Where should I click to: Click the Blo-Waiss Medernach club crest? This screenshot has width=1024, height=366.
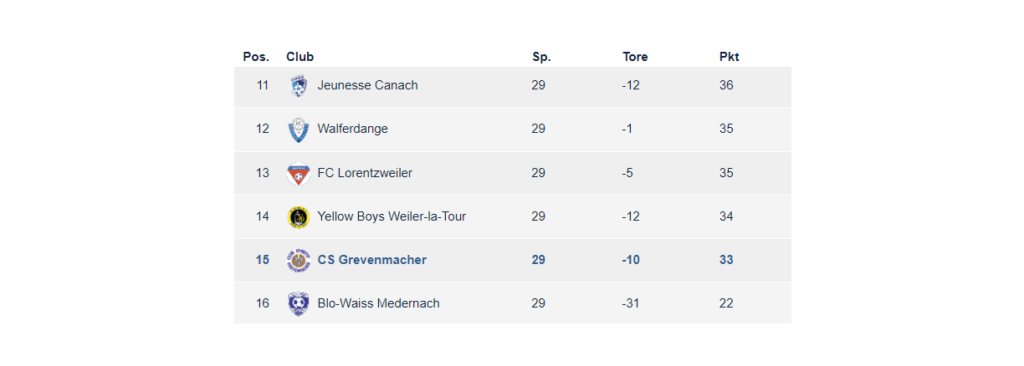point(298,304)
